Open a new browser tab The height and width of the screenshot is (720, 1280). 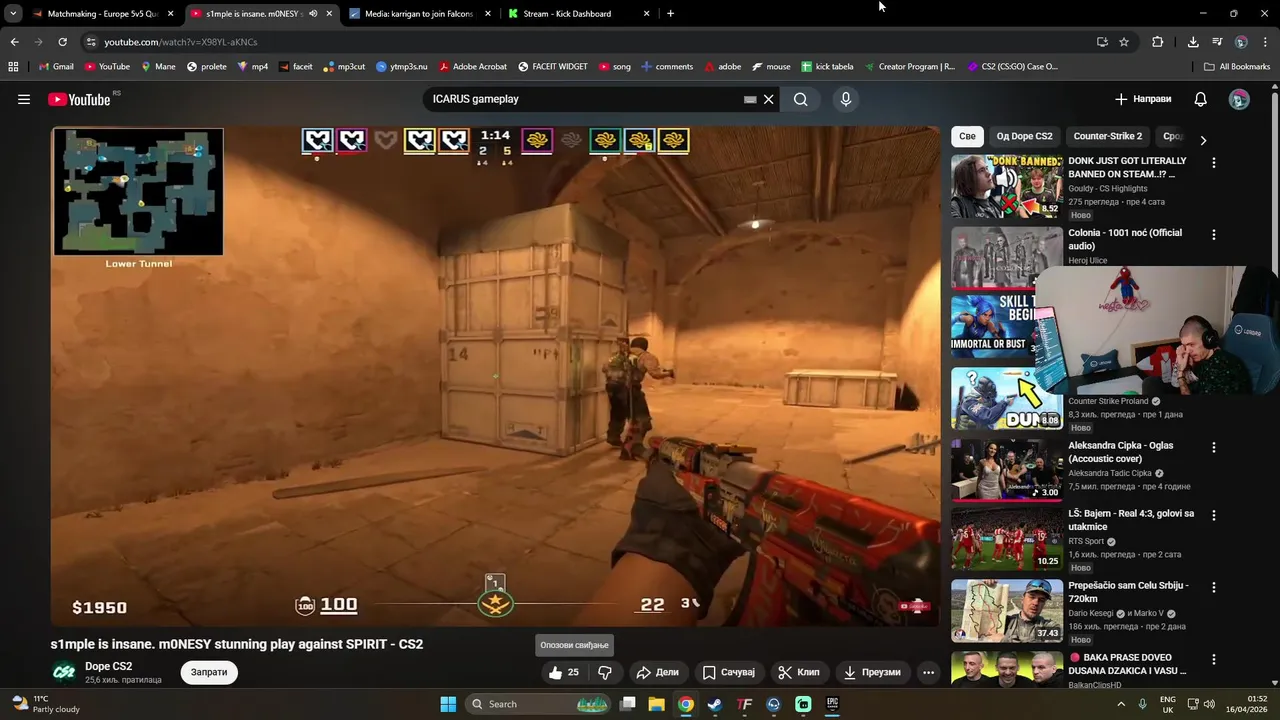tap(670, 14)
